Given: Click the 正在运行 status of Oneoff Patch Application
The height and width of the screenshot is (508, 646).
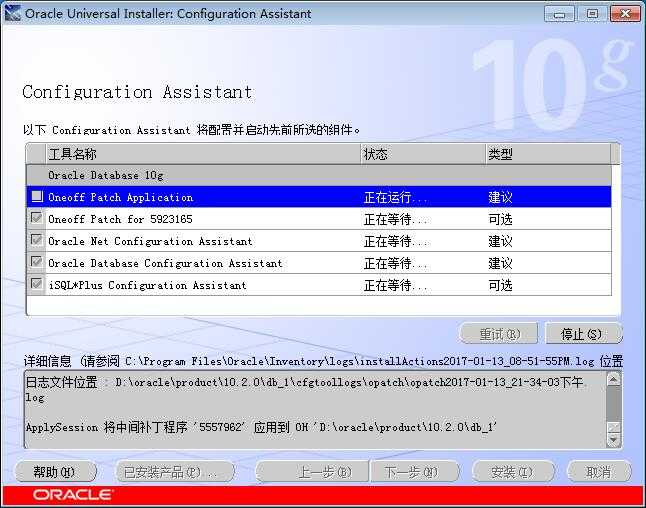Looking at the screenshot, I should 395,198.
